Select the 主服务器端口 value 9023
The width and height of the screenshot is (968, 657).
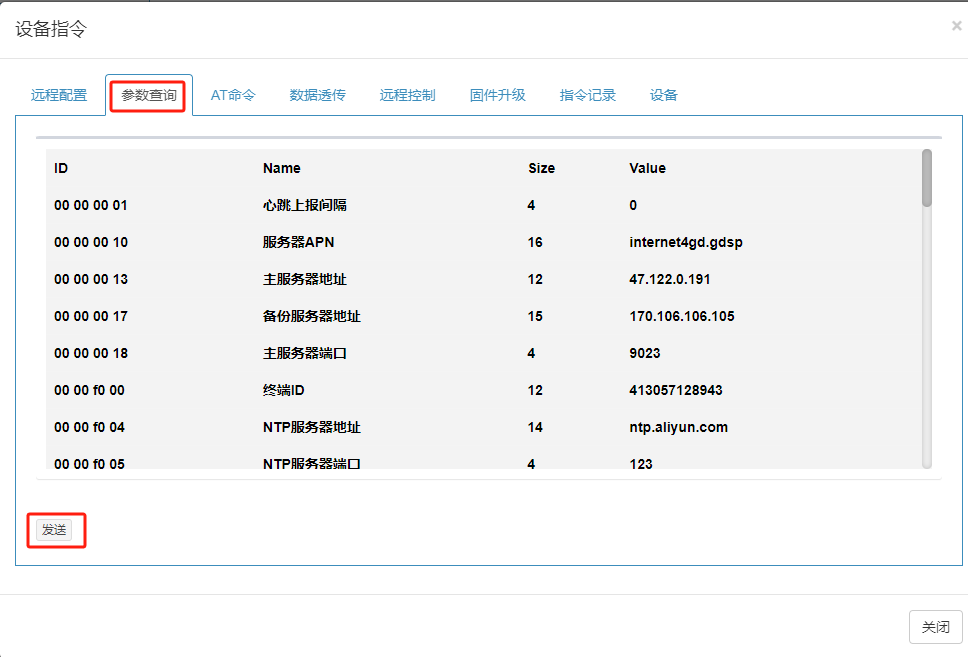(x=644, y=354)
